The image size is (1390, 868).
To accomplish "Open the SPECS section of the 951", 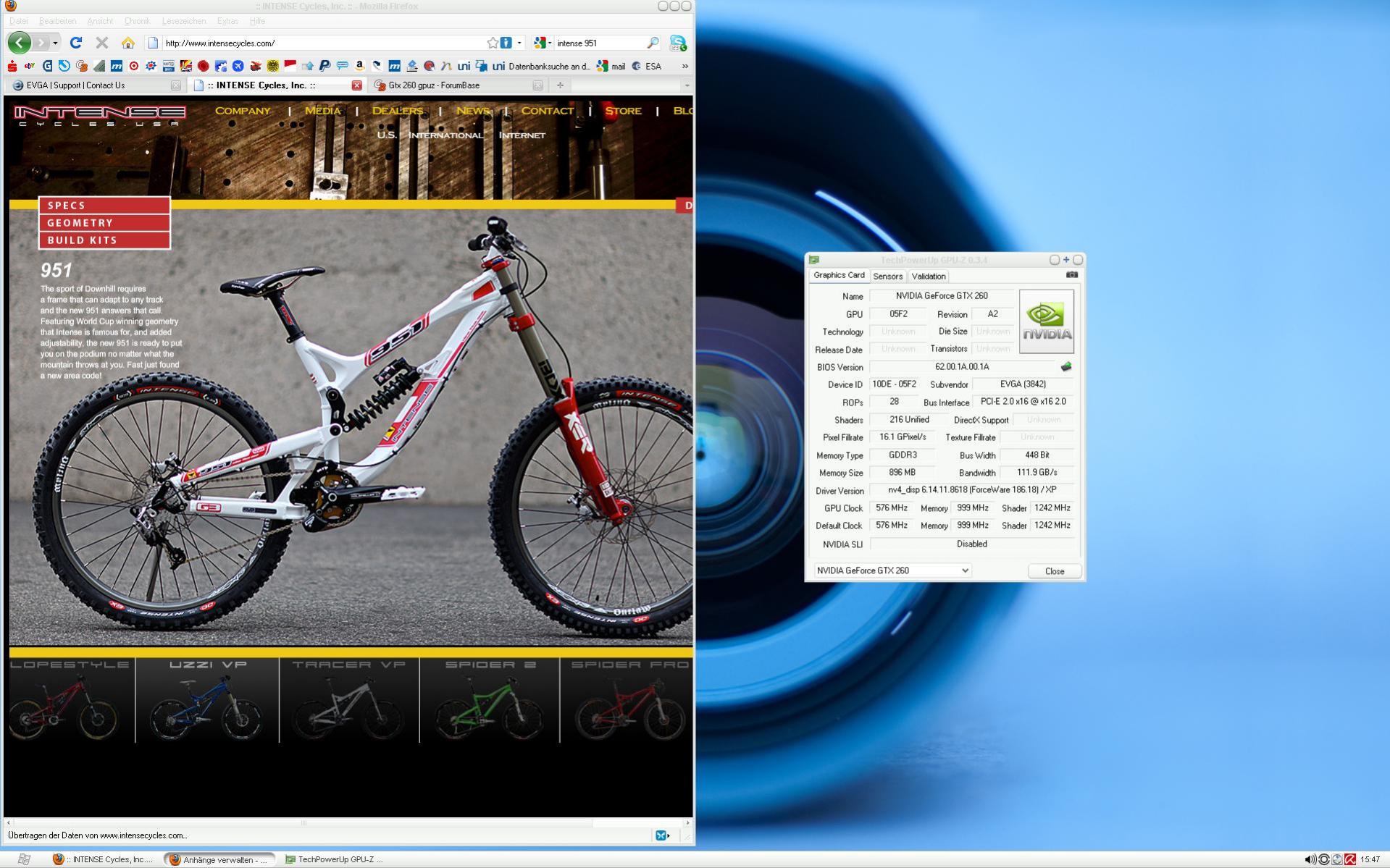I will (105, 206).
